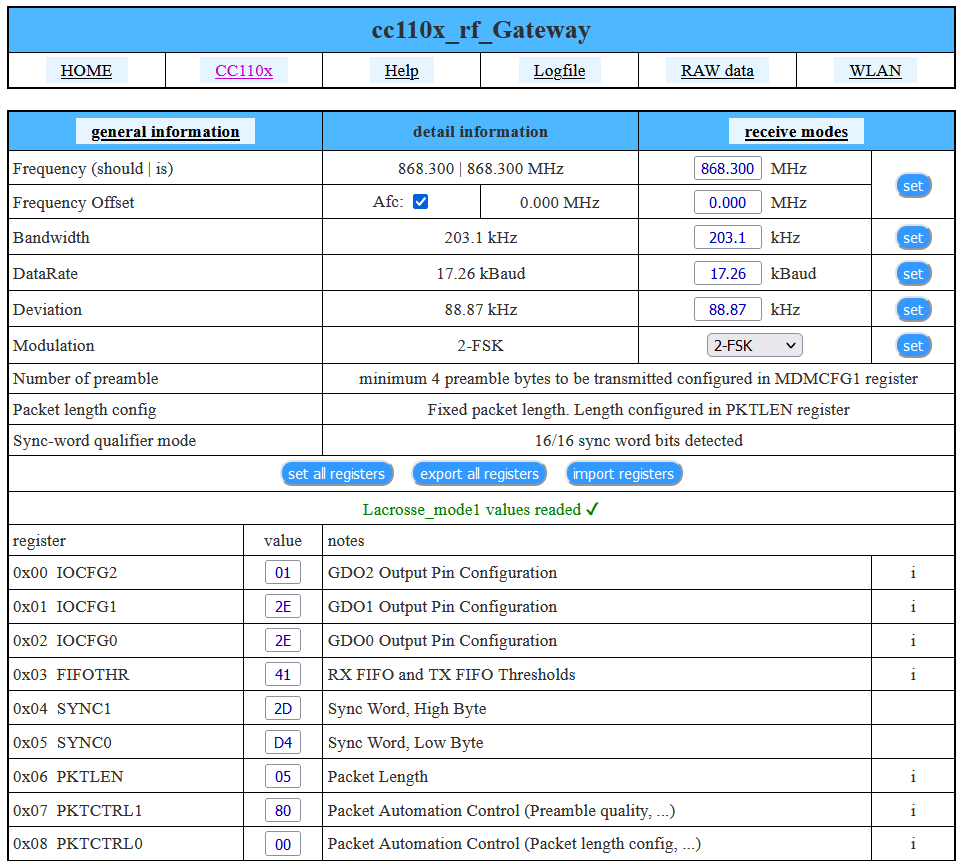This screenshot has width=961, height=861.
Task: Open the Modulation dropdown showing 2-FSK
Action: [754, 346]
